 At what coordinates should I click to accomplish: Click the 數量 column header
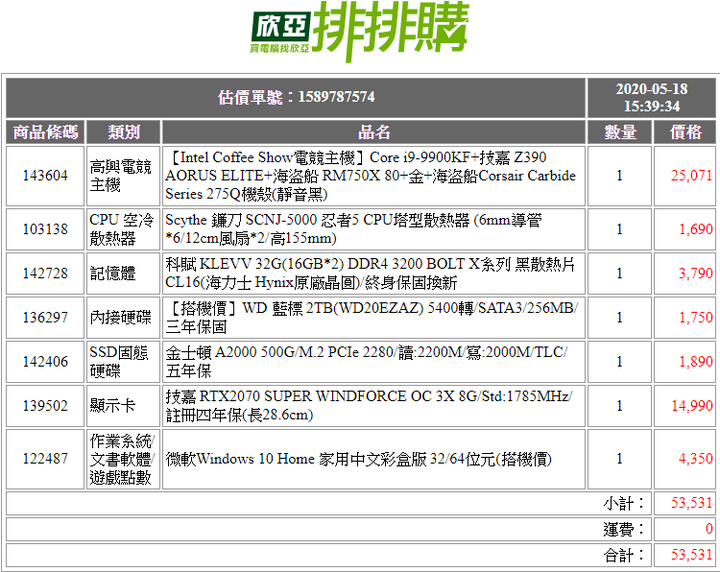point(620,132)
